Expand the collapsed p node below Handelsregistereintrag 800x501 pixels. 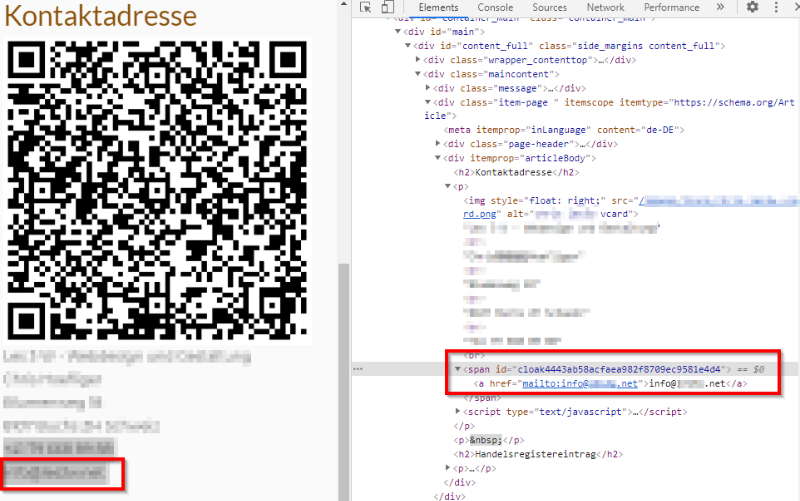[x=447, y=468]
